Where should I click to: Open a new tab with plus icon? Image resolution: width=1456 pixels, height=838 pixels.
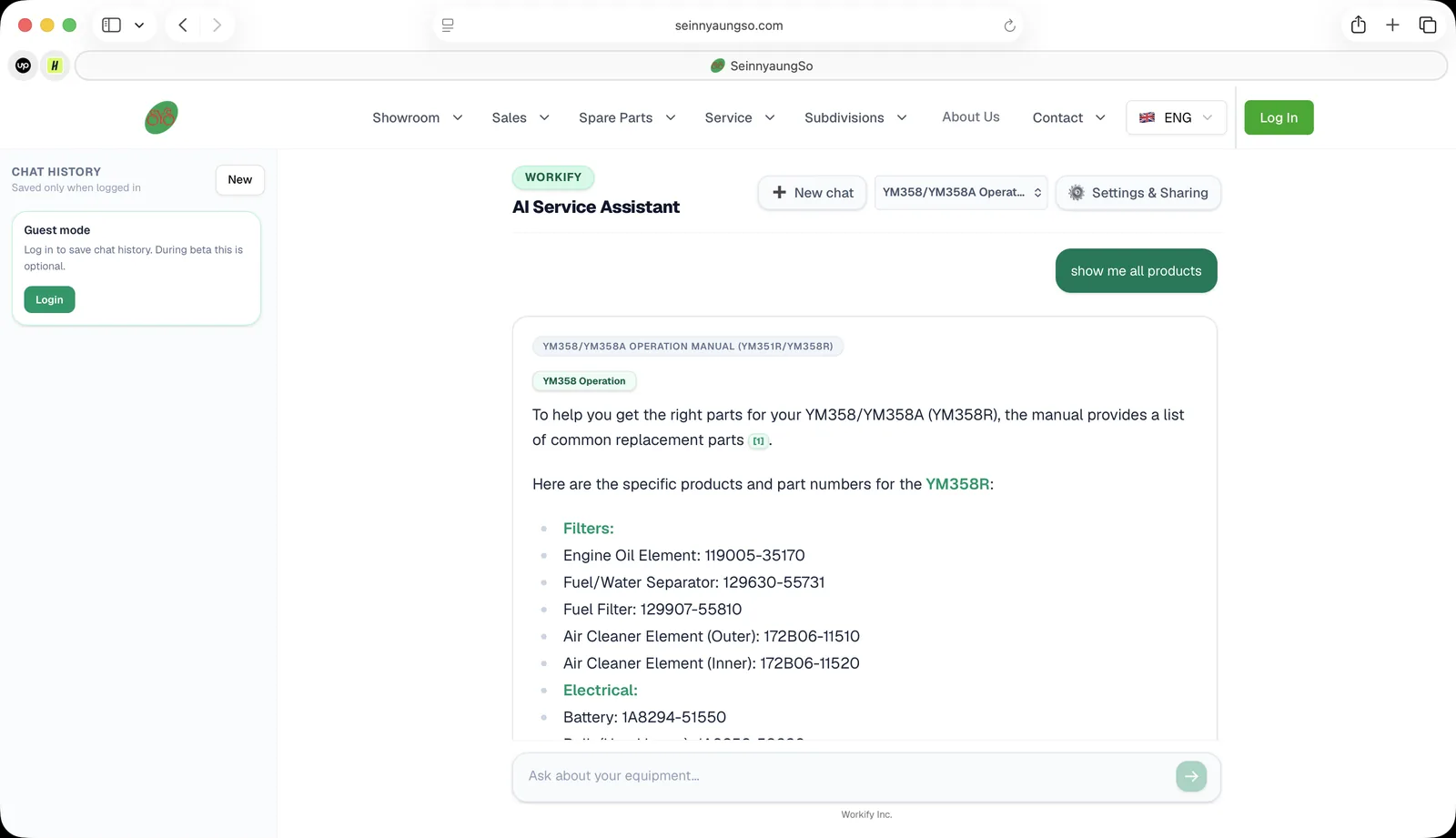(x=1392, y=25)
